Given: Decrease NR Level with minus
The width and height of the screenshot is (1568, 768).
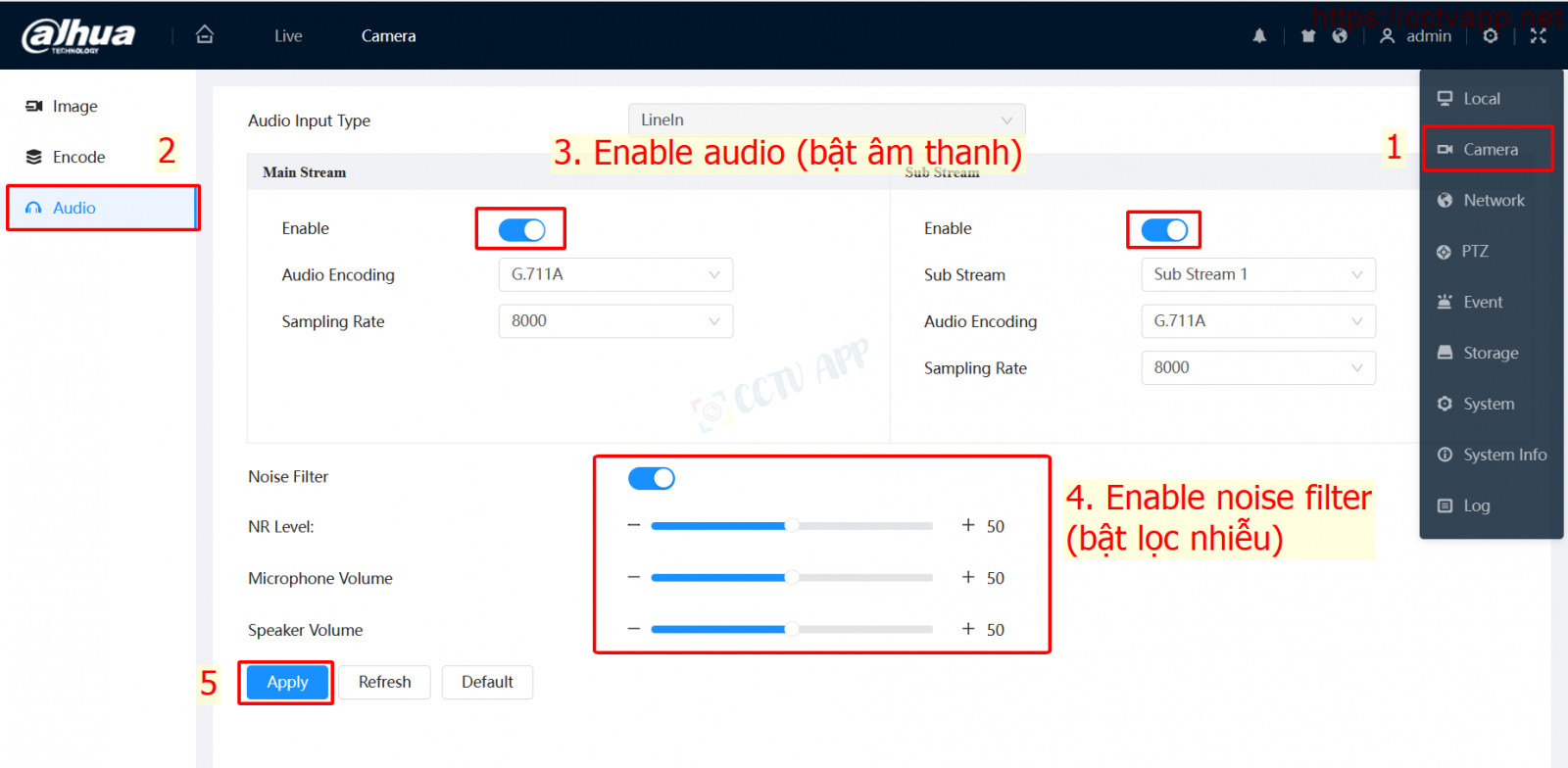Looking at the screenshot, I should tap(634, 525).
